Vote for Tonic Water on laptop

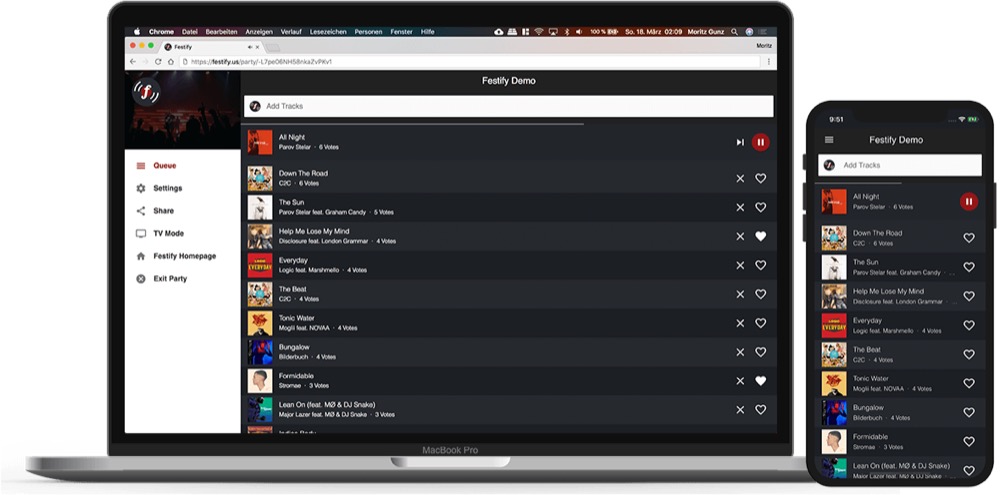[x=760, y=323]
